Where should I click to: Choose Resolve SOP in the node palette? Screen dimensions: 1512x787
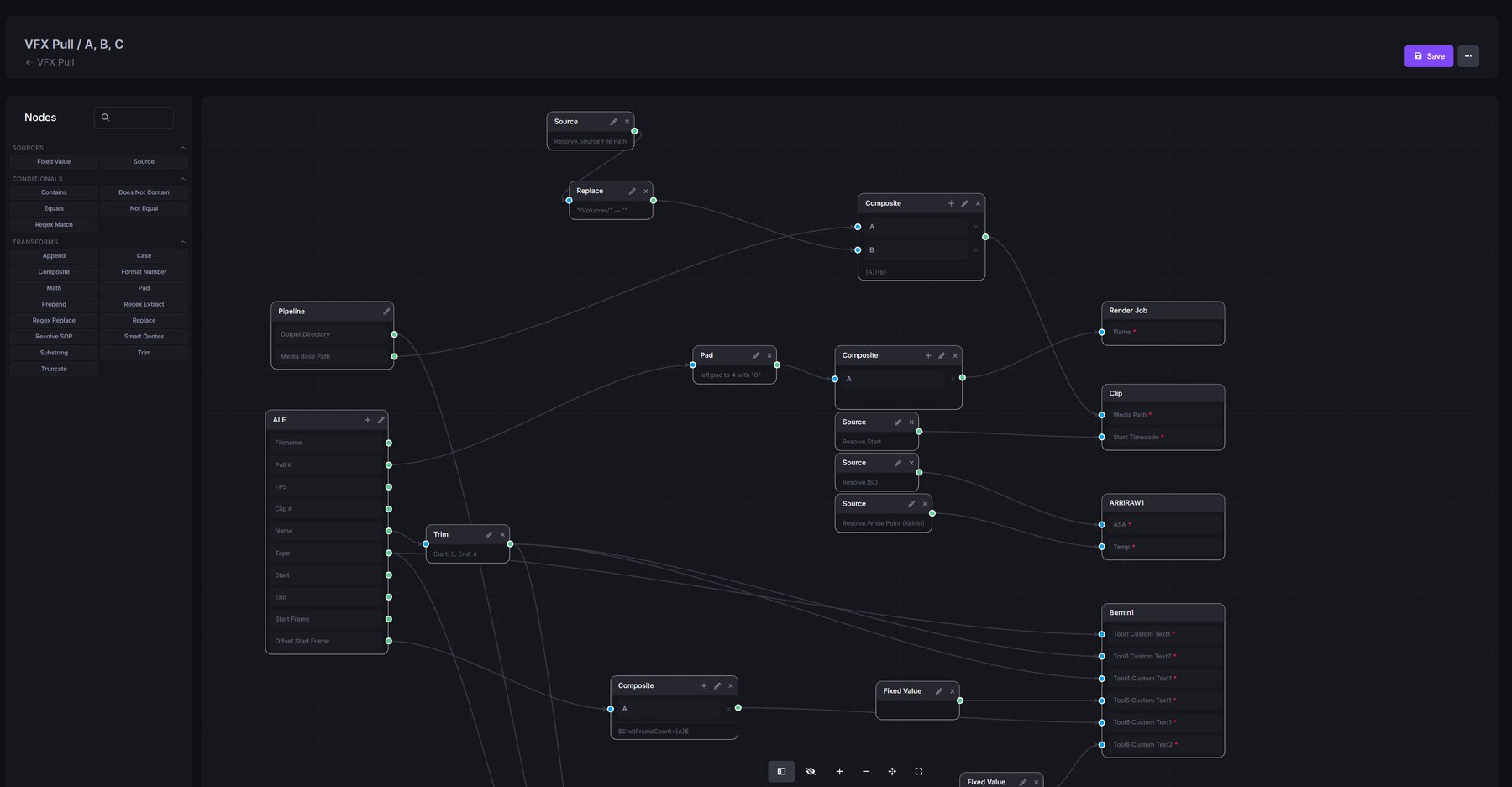click(54, 337)
